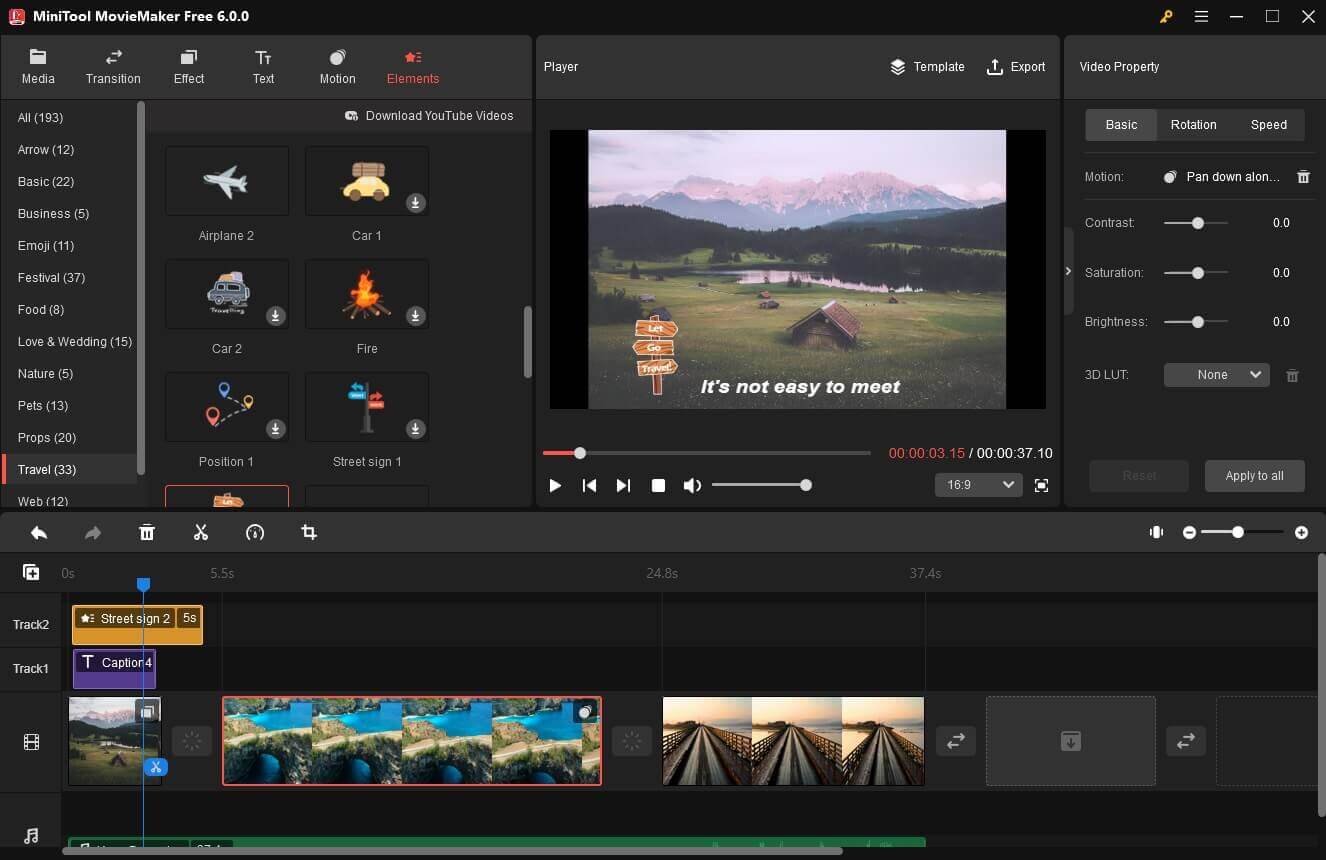Viewport: 1326px width, 860px height.
Task: Enter full screen preview mode
Action: (1041, 486)
